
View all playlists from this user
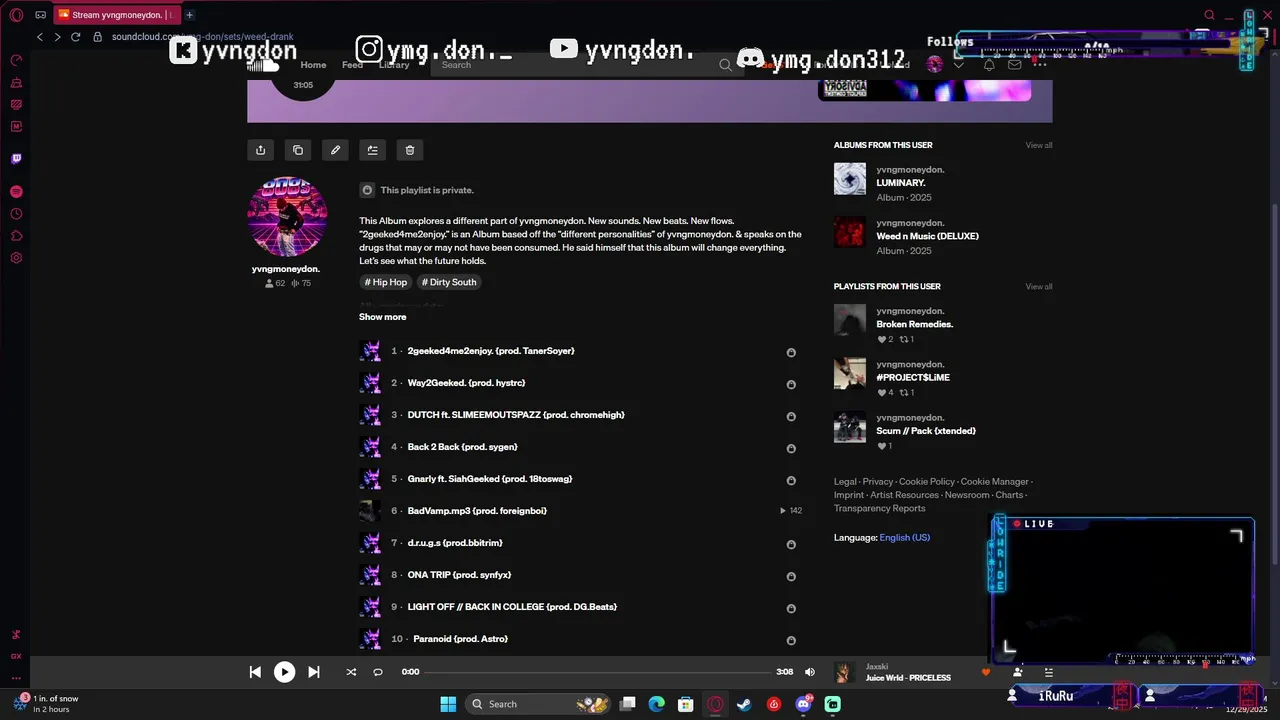[1039, 286]
